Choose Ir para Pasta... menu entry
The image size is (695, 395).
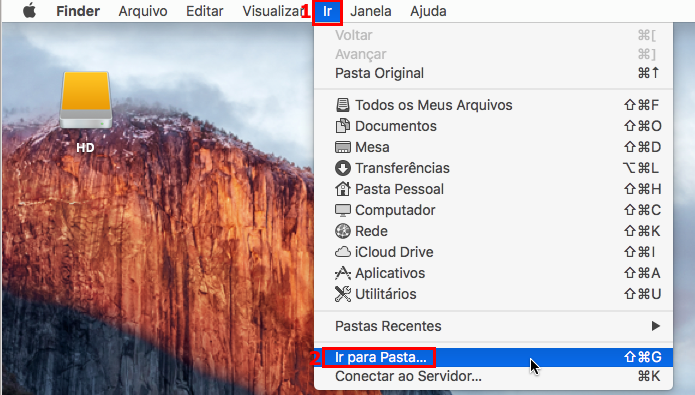coord(493,357)
